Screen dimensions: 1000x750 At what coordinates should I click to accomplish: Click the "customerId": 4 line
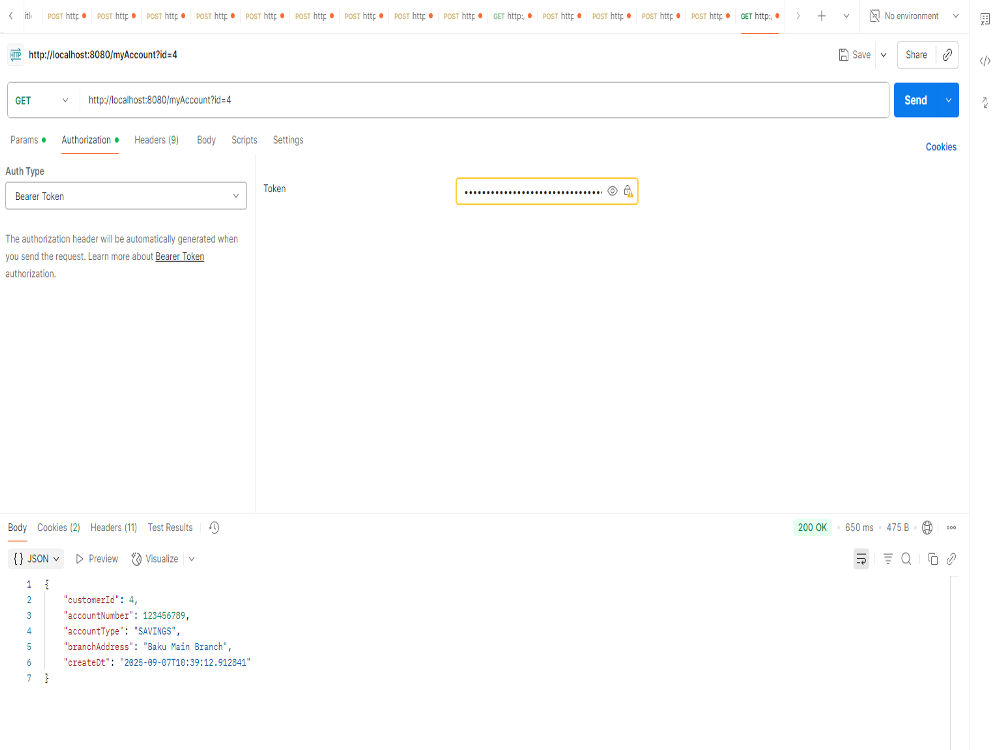point(101,599)
